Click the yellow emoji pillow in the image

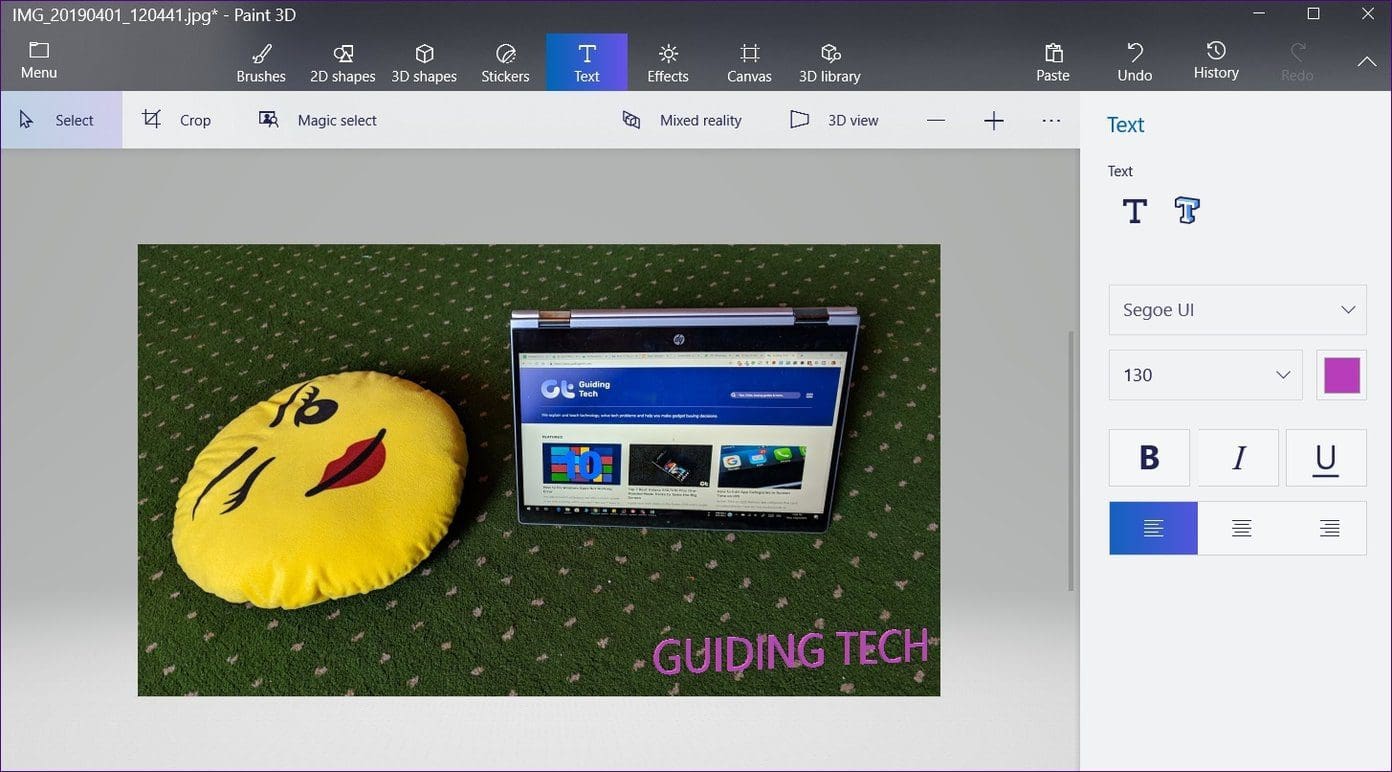pos(320,490)
